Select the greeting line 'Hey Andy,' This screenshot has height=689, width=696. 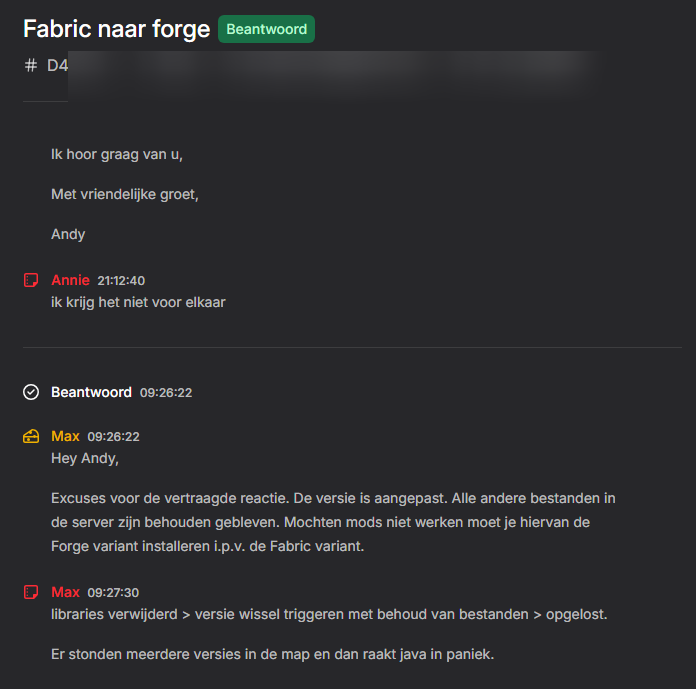click(84, 458)
